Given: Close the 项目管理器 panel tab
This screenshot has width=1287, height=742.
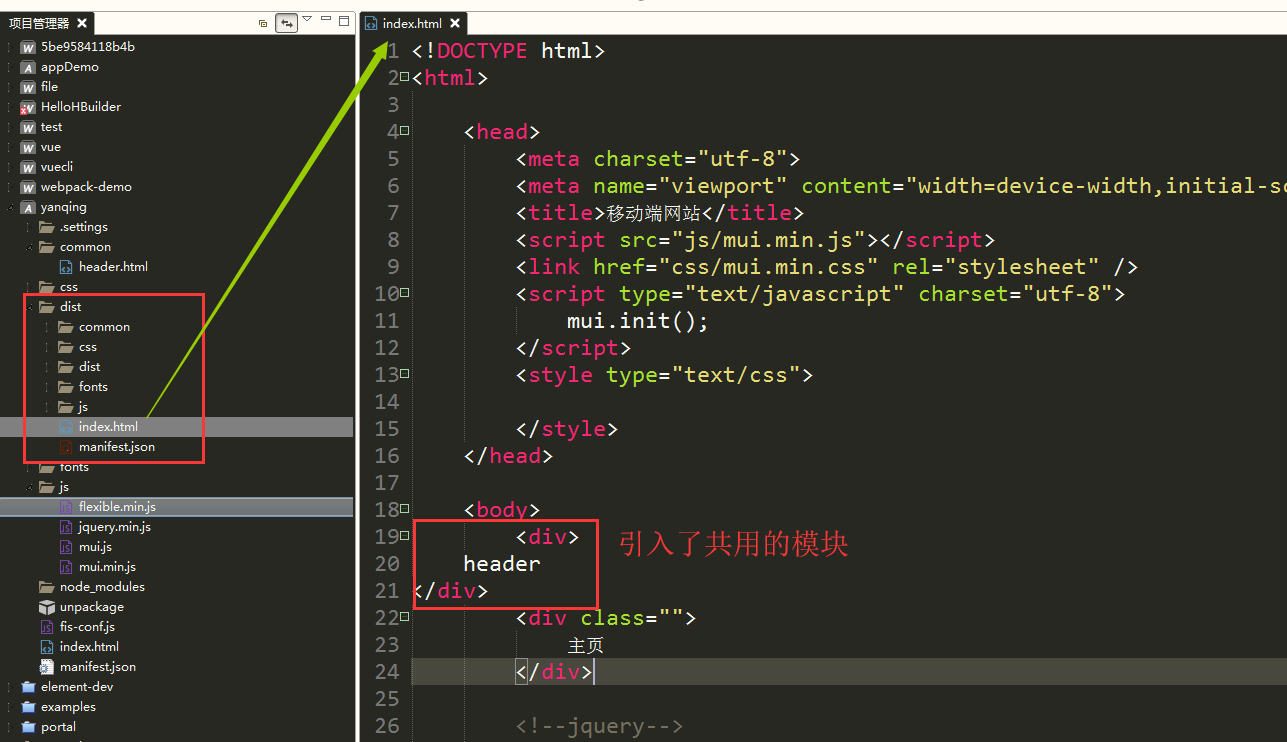Looking at the screenshot, I should point(81,23).
